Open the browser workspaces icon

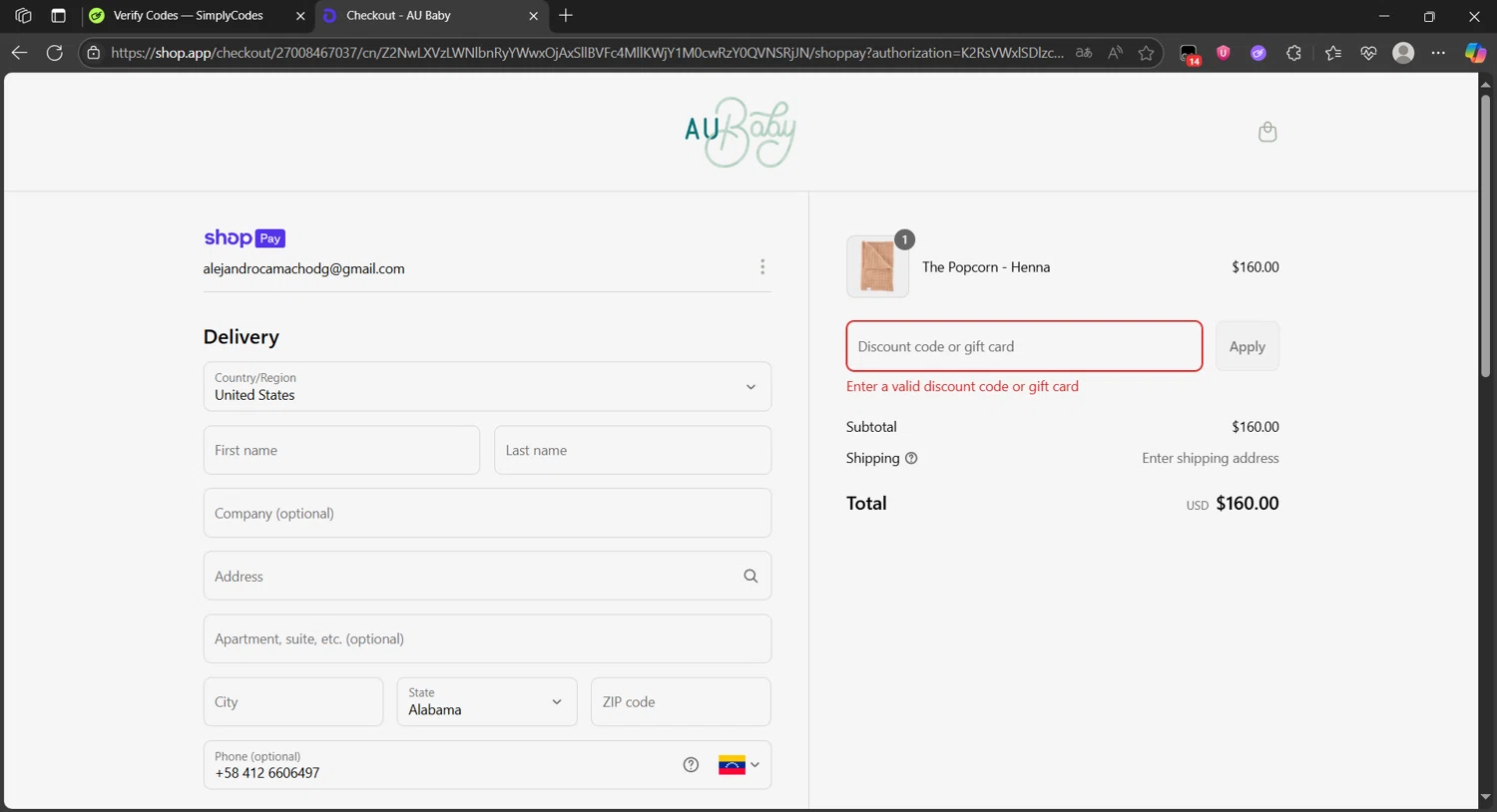tap(23, 16)
